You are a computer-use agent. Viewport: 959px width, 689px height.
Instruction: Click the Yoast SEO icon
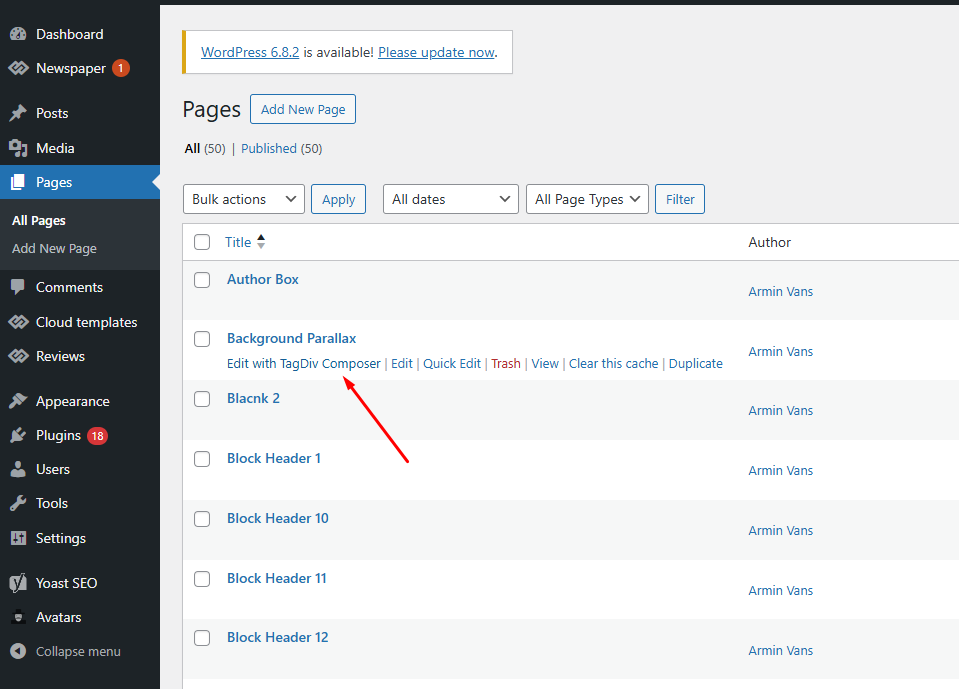[18, 583]
